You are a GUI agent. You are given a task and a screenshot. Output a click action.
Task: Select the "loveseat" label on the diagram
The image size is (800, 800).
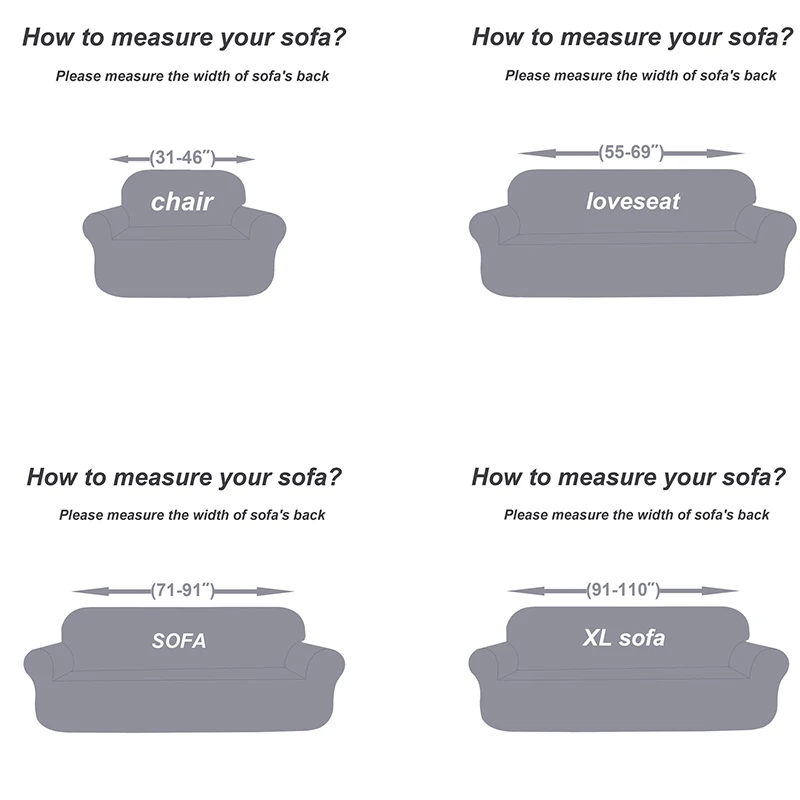pos(632,202)
